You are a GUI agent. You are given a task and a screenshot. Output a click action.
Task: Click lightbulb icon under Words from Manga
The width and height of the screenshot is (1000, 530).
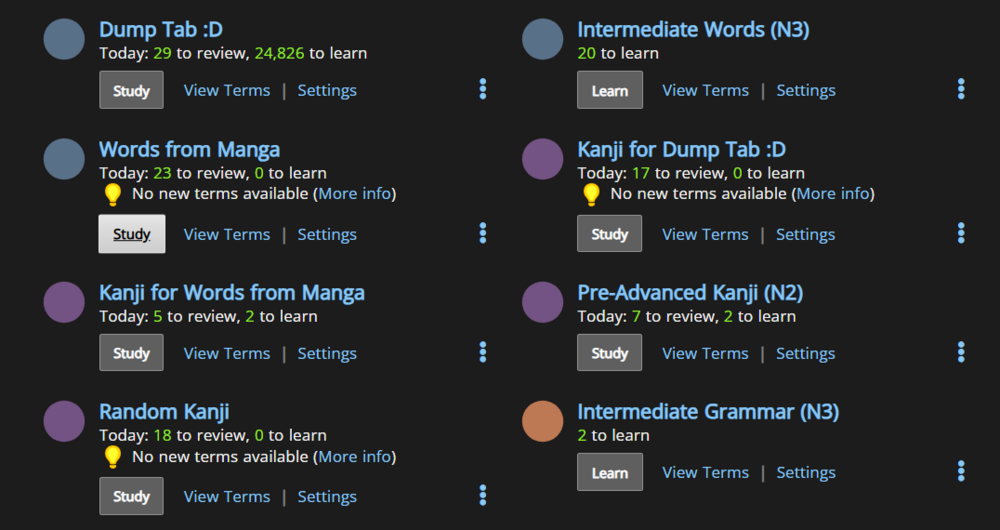coord(113,194)
